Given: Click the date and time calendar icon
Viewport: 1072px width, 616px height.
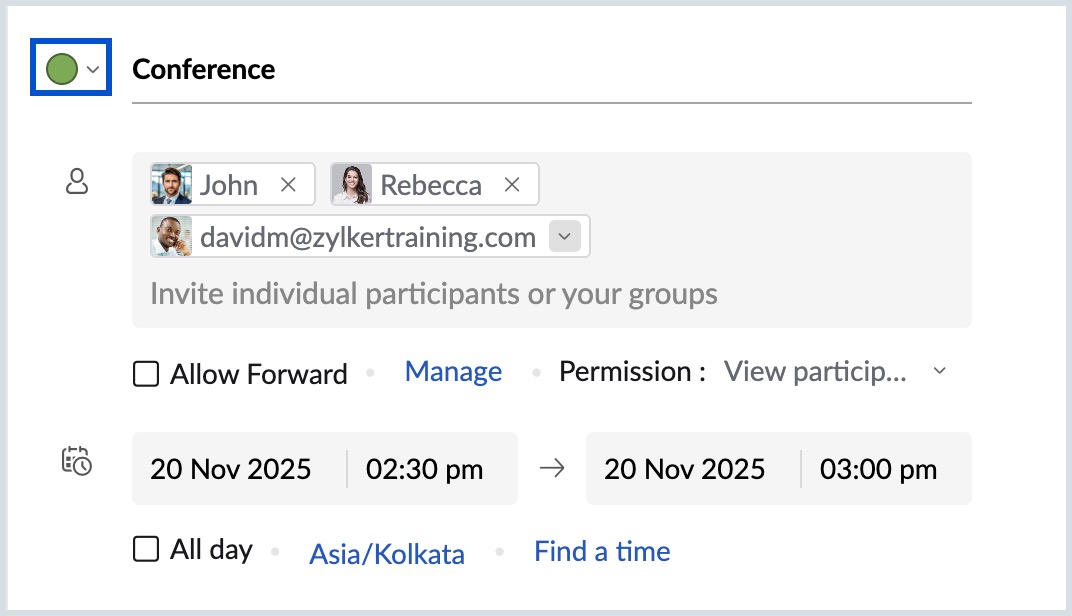Looking at the screenshot, I should [x=77, y=460].
